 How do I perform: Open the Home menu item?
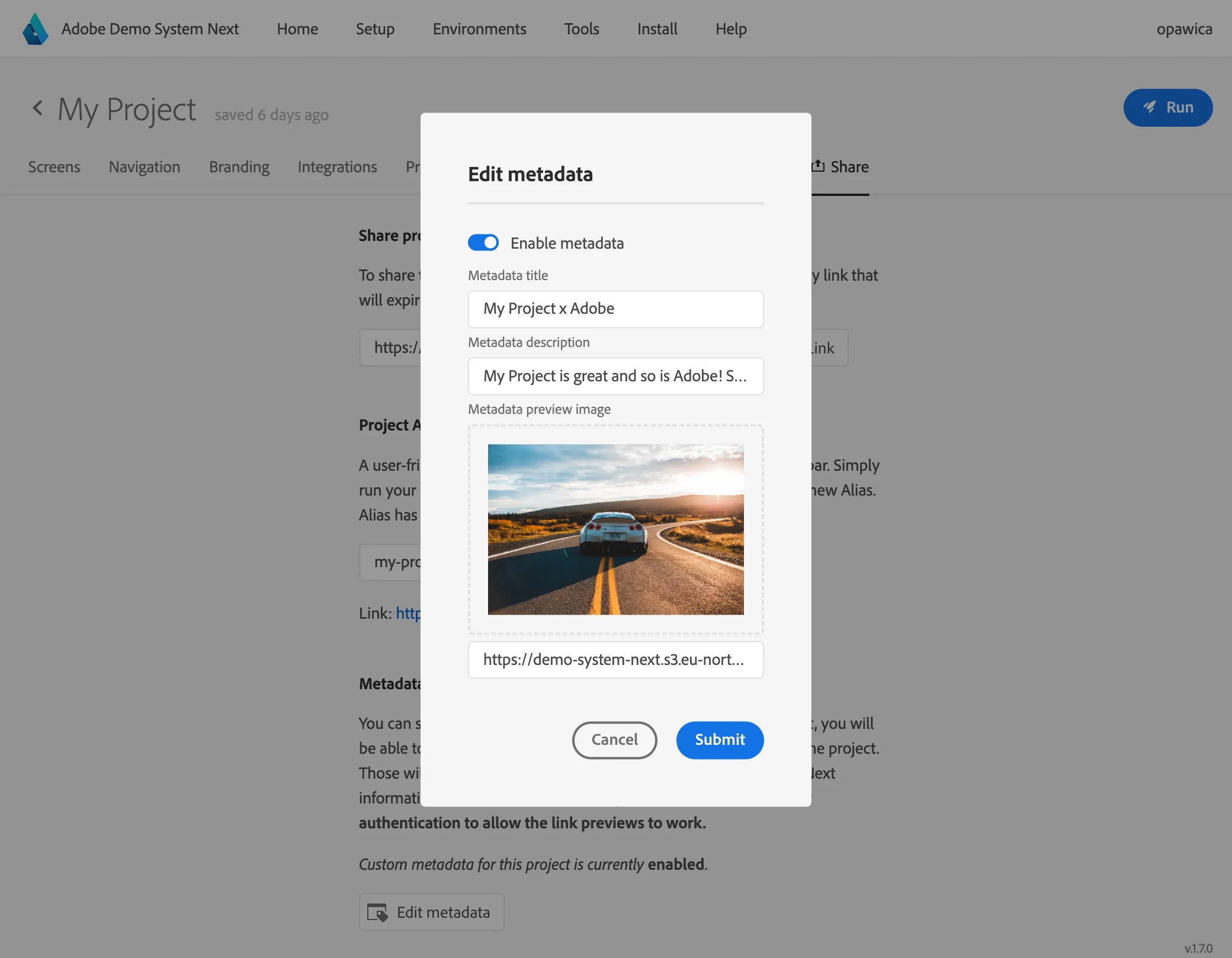tap(297, 29)
